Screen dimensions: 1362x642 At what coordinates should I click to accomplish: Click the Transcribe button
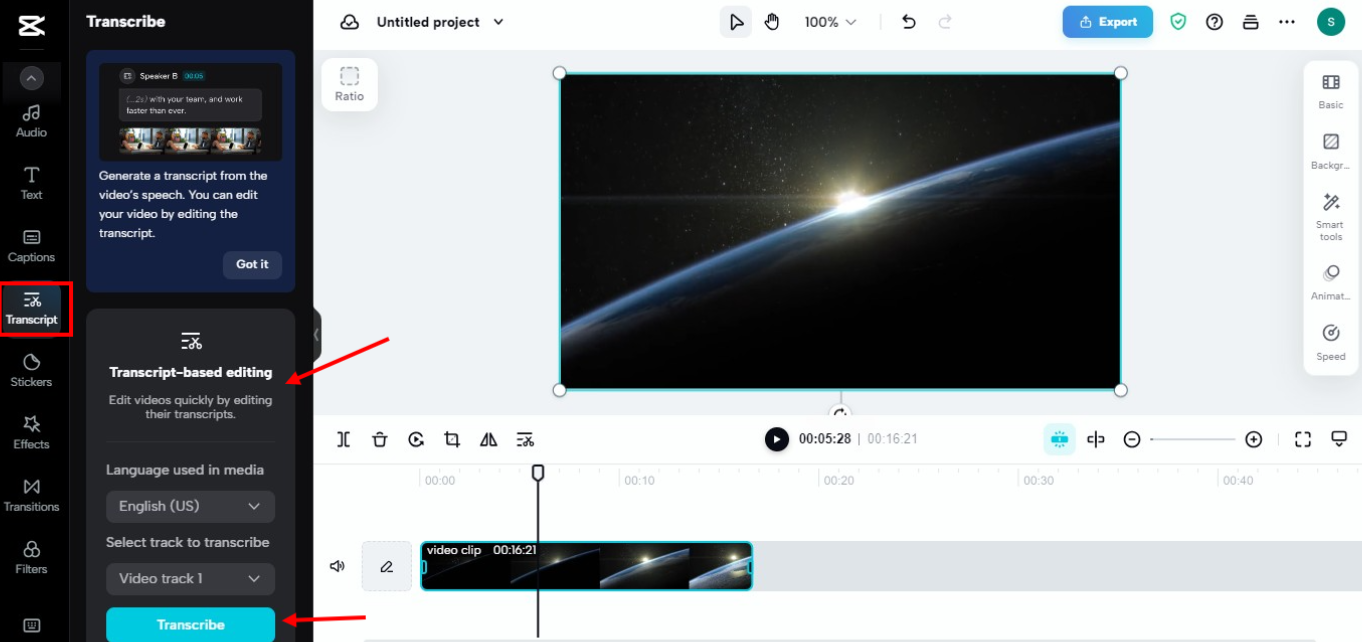pyautogui.click(x=190, y=624)
